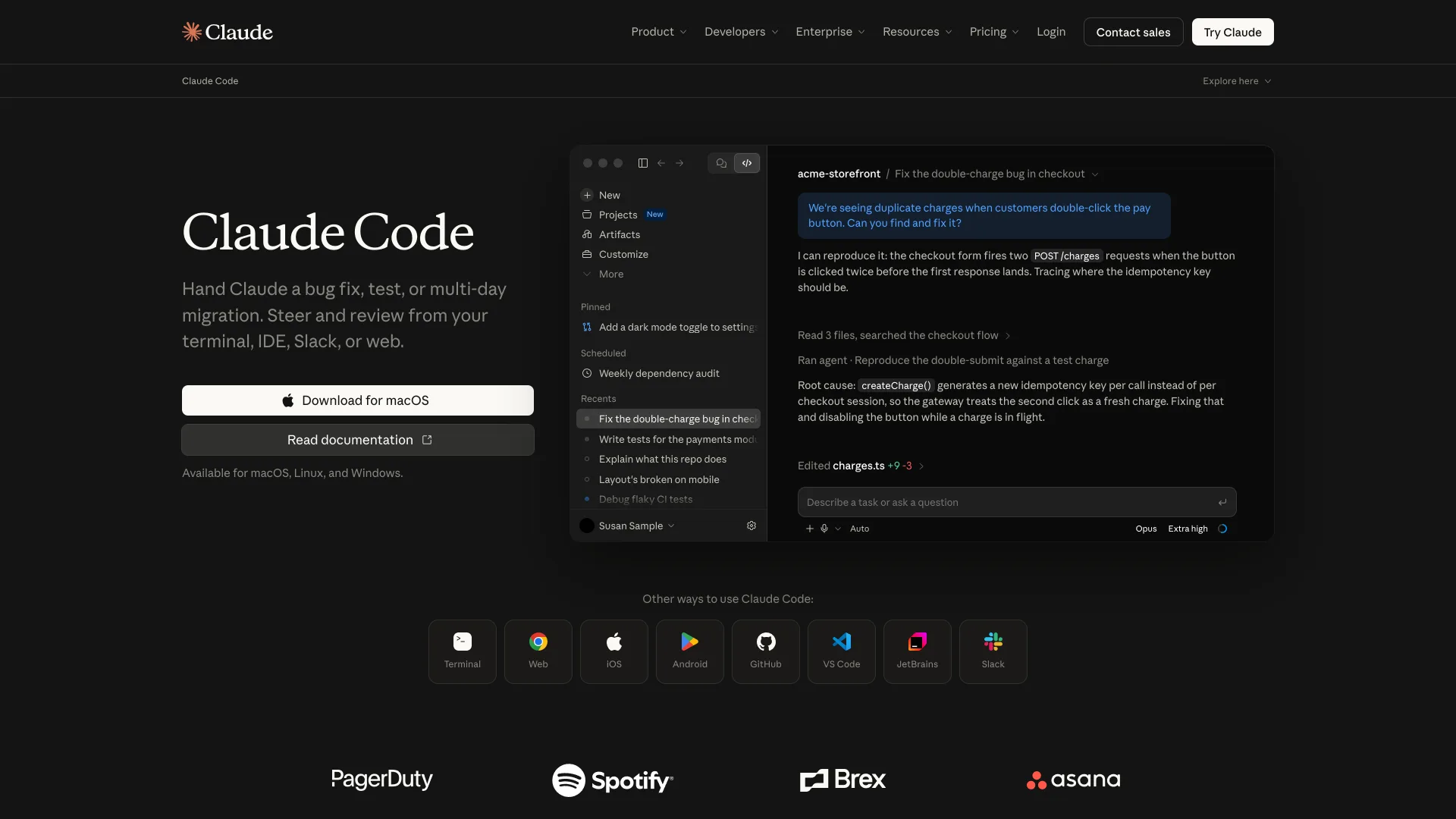Click the task description input field
1456x819 pixels.
click(x=1017, y=502)
